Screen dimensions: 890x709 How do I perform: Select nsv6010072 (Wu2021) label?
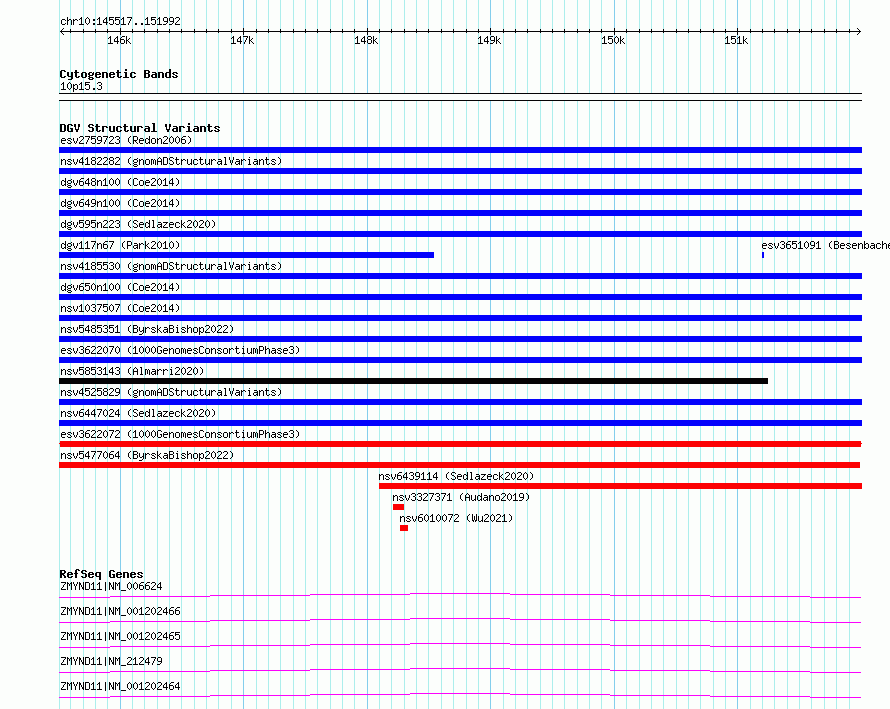pos(456,518)
